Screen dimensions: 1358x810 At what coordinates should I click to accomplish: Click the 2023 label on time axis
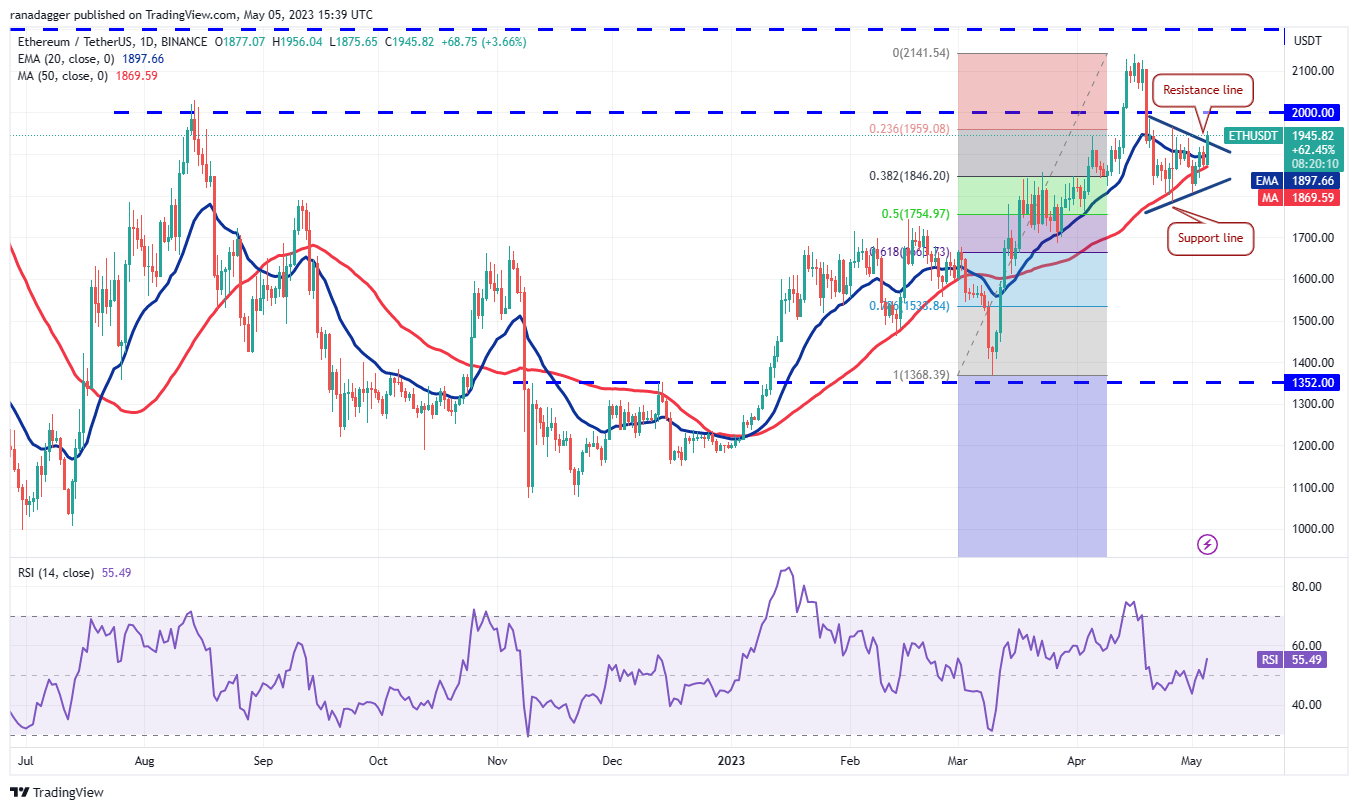tap(726, 760)
